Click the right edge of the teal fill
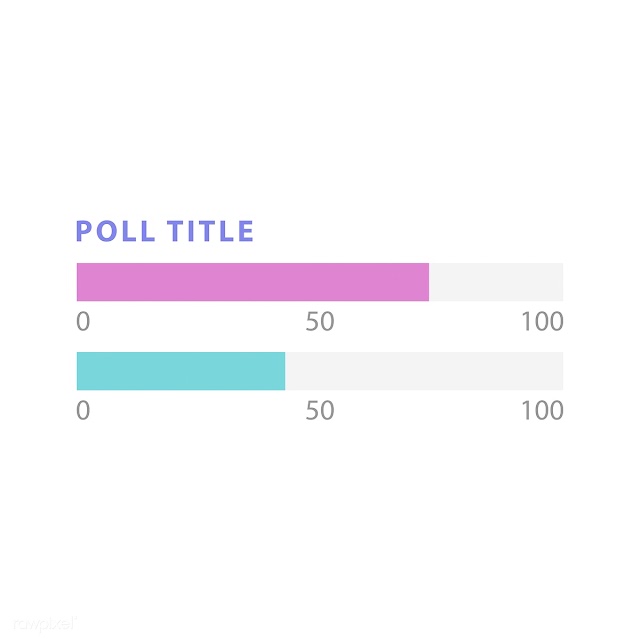 coord(284,371)
